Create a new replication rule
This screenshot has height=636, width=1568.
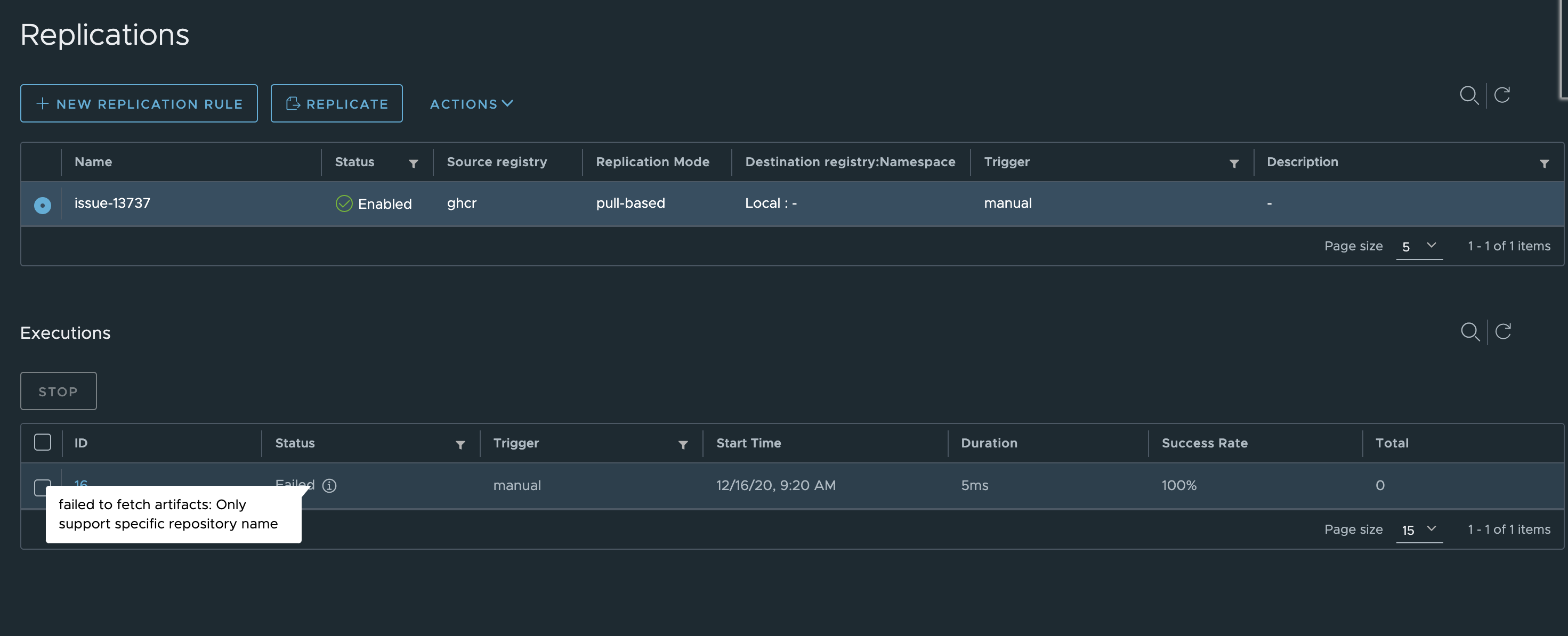(139, 103)
